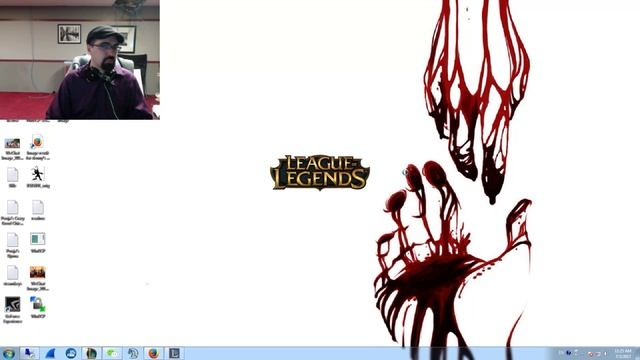Open the green WeChat bubbles taskbar icon
Viewport: 640px width, 360px height.
(x=112, y=353)
